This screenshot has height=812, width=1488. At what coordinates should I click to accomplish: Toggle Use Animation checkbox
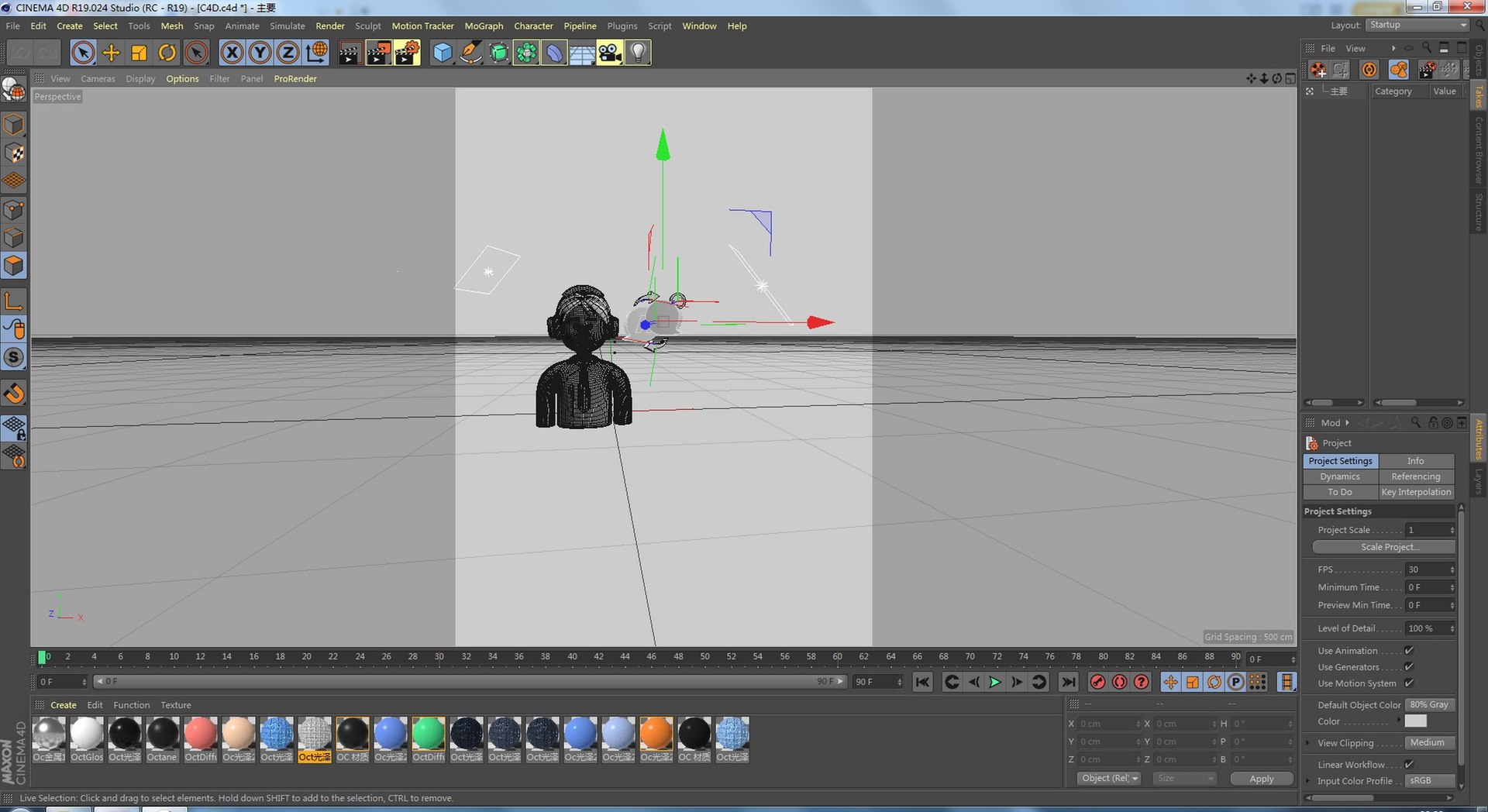(1409, 651)
